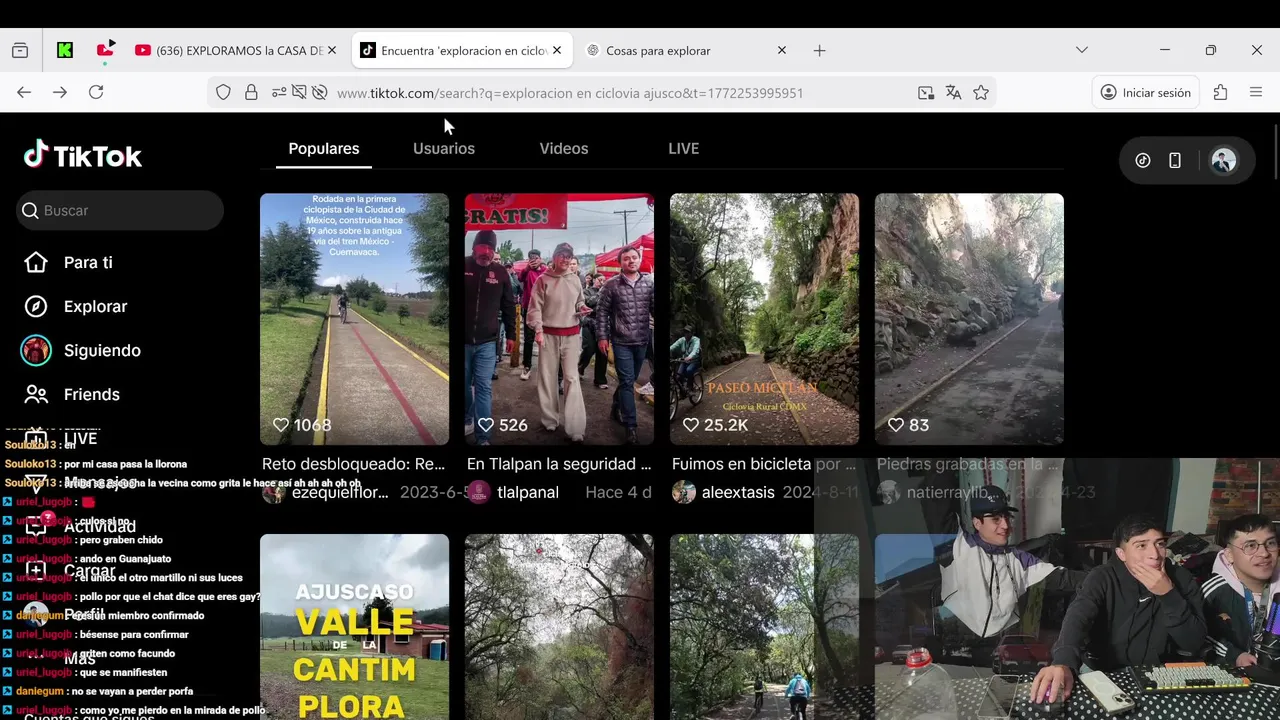Open the profile avatar menu at top right

point(1223,160)
